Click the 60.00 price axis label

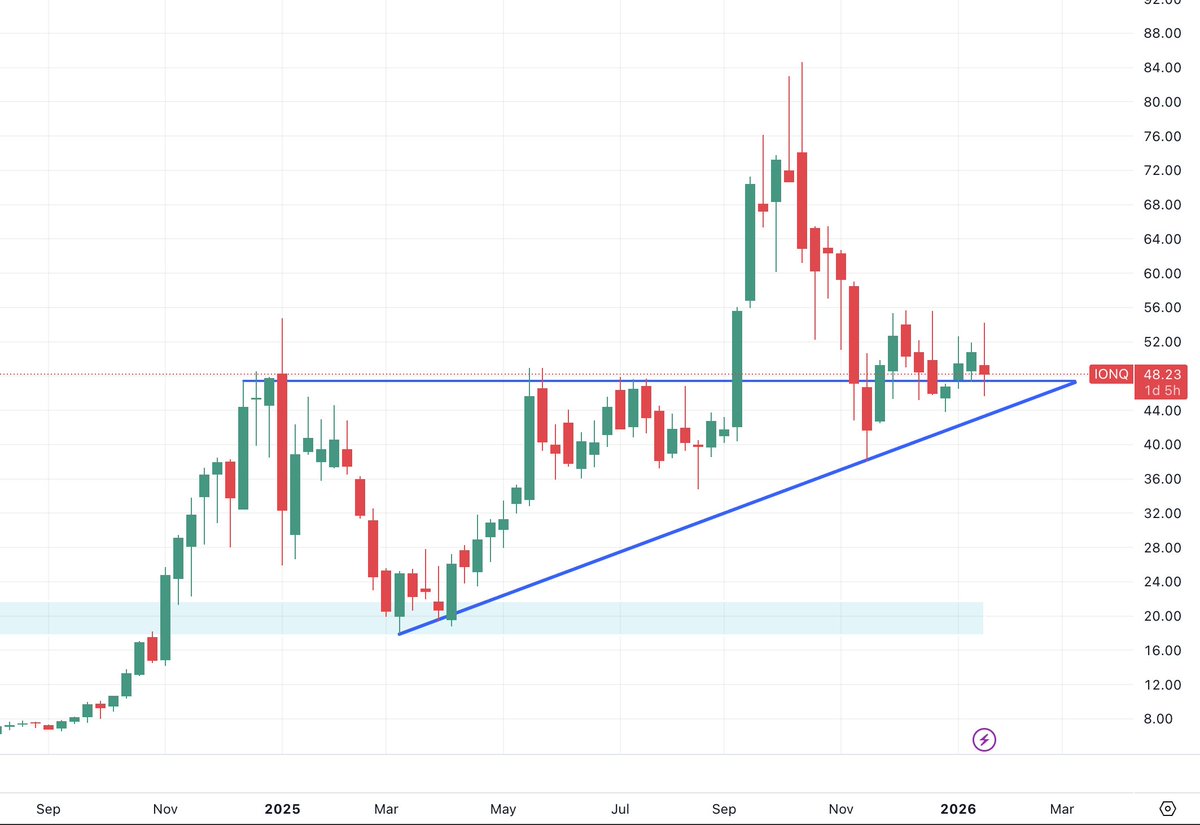(1162, 273)
